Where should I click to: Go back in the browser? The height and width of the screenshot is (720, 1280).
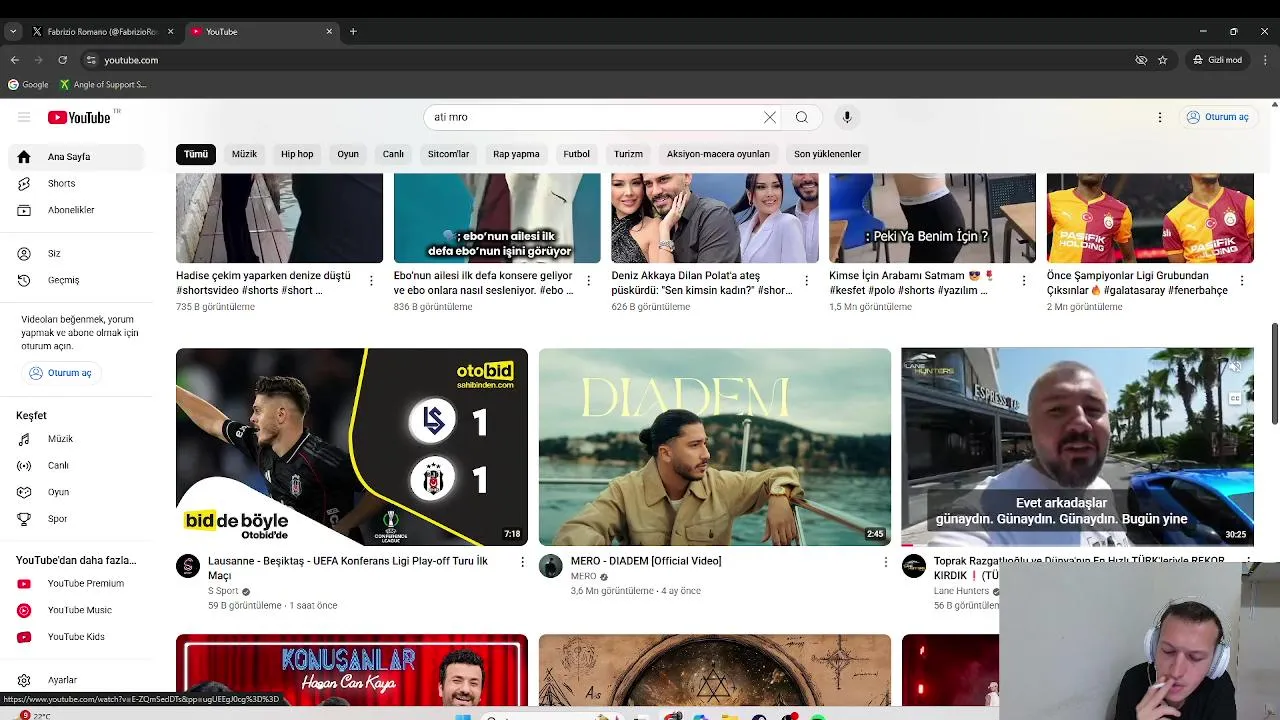14,60
